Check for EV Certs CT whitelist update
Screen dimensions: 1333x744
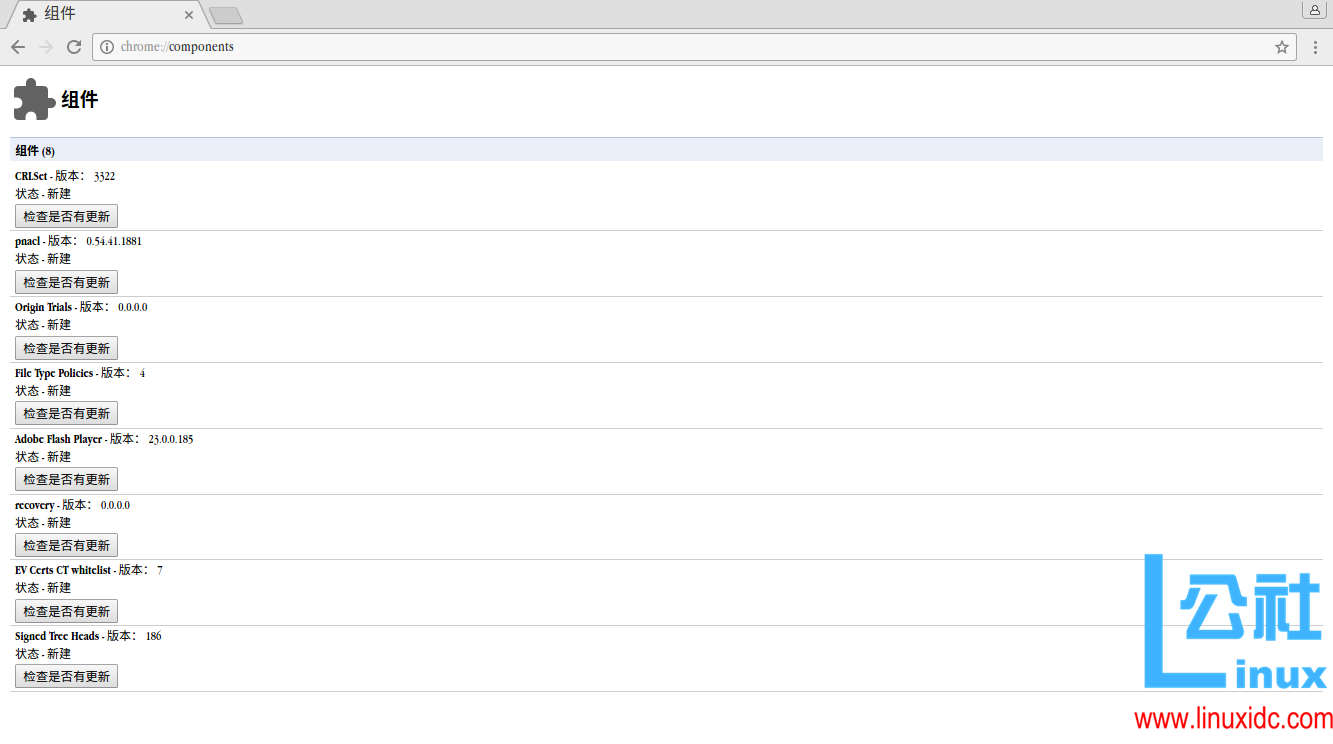pyautogui.click(x=66, y=611)
